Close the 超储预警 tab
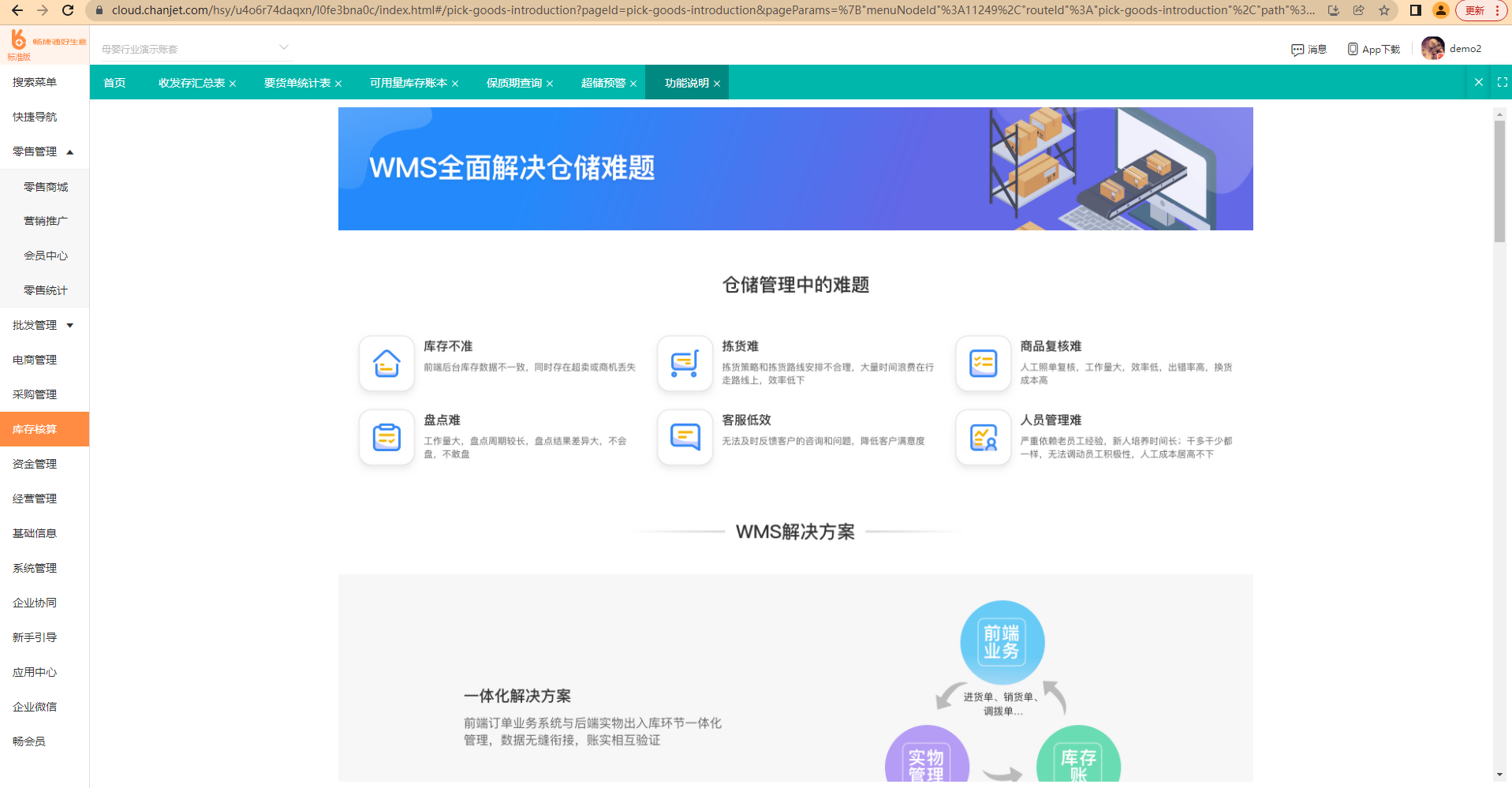Screen dimensions: 1512x788 [x=634, y=82]
